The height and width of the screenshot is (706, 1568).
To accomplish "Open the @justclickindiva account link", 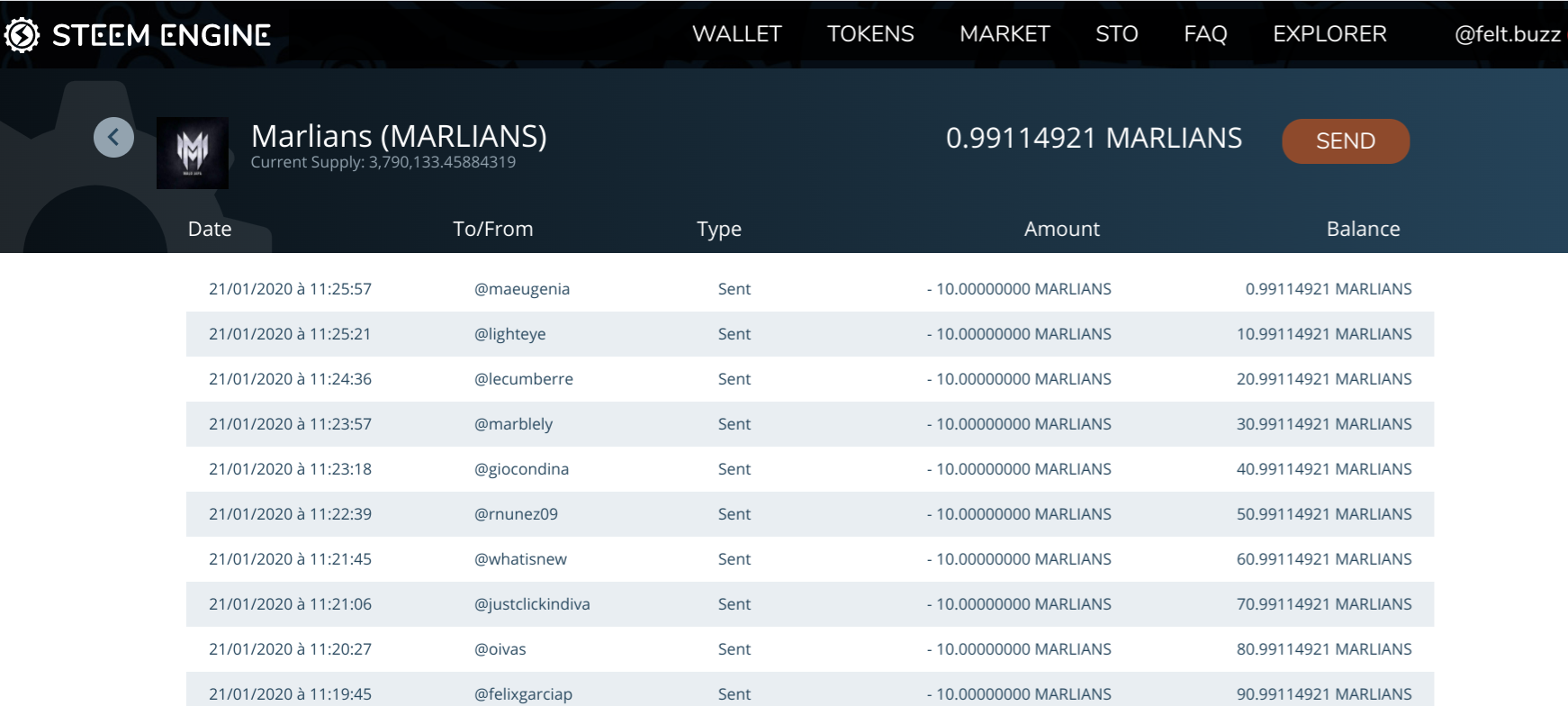I will (x=533, y=604).
